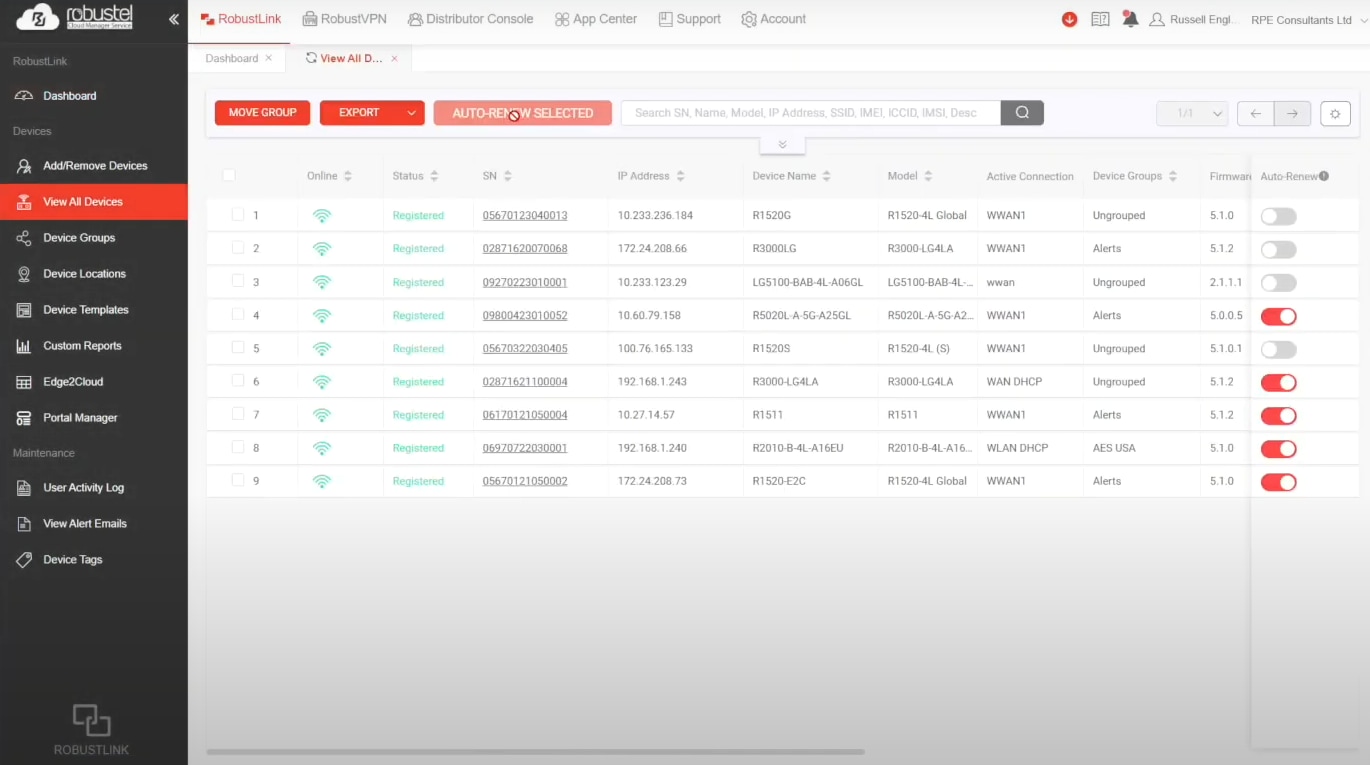Open Add/Remove Devices in sidebar

click(x=94, y=166)
